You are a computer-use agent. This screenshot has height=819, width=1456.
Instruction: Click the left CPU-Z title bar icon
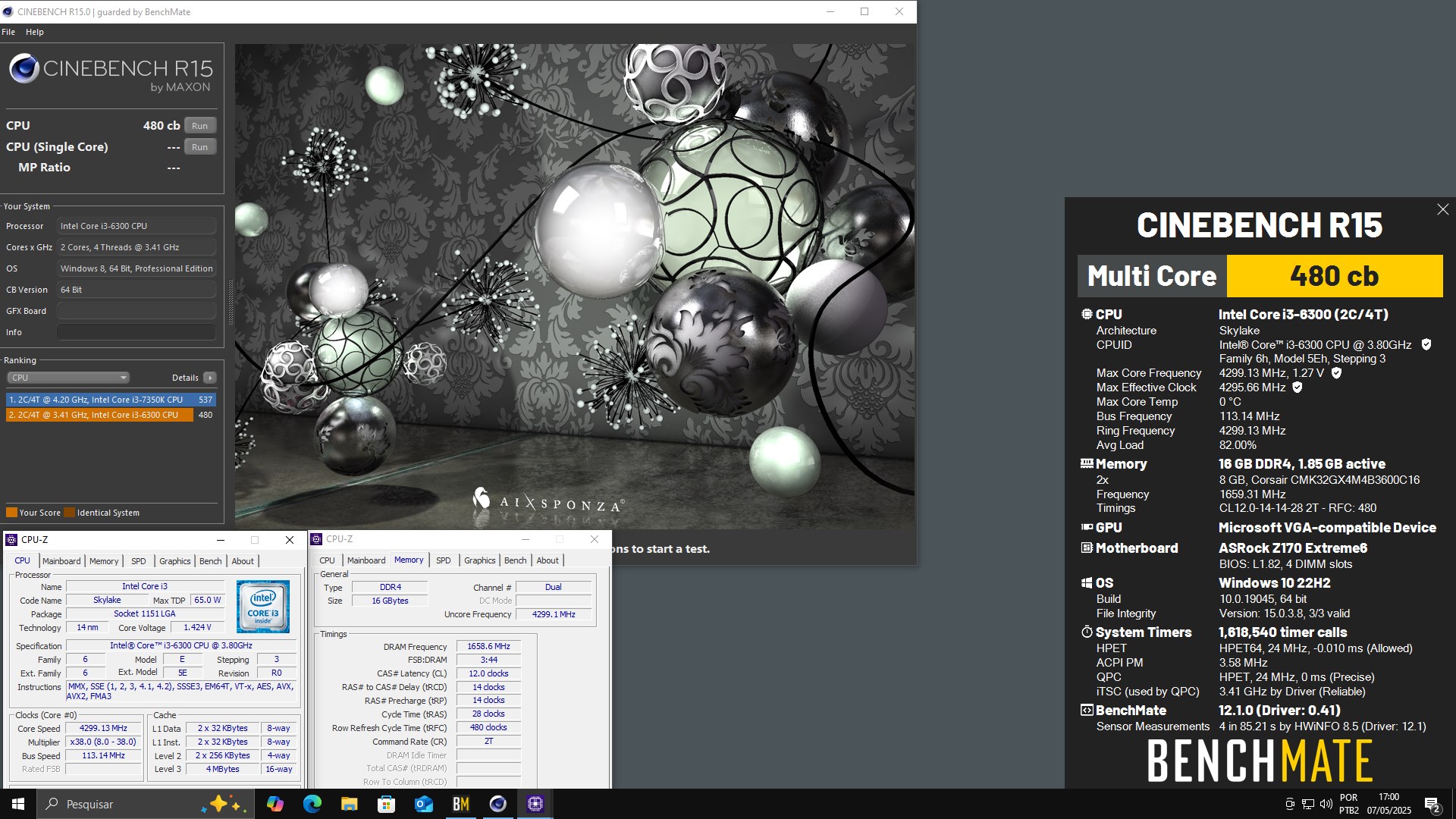tap(11, 540)
